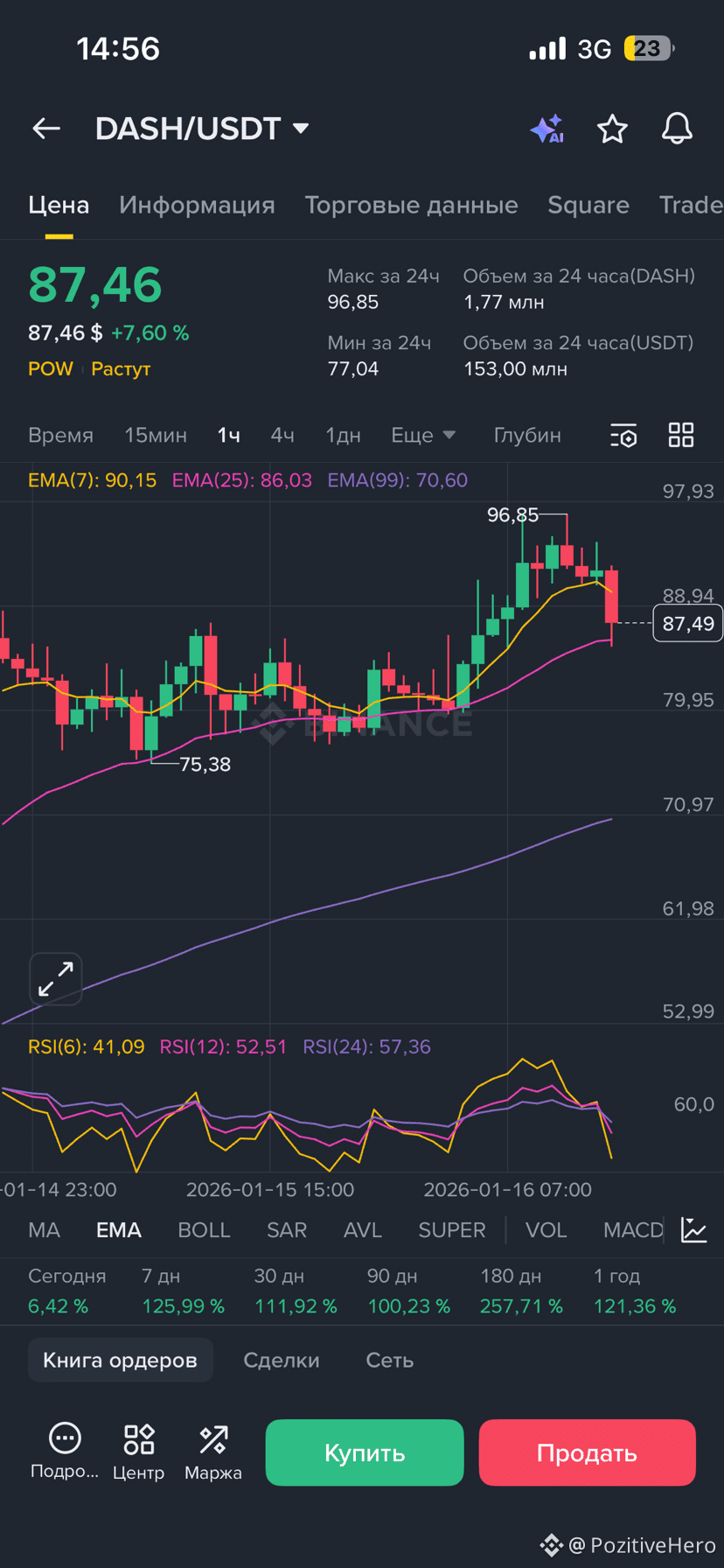Switch to the Информация tab

(x=197, y=205)
